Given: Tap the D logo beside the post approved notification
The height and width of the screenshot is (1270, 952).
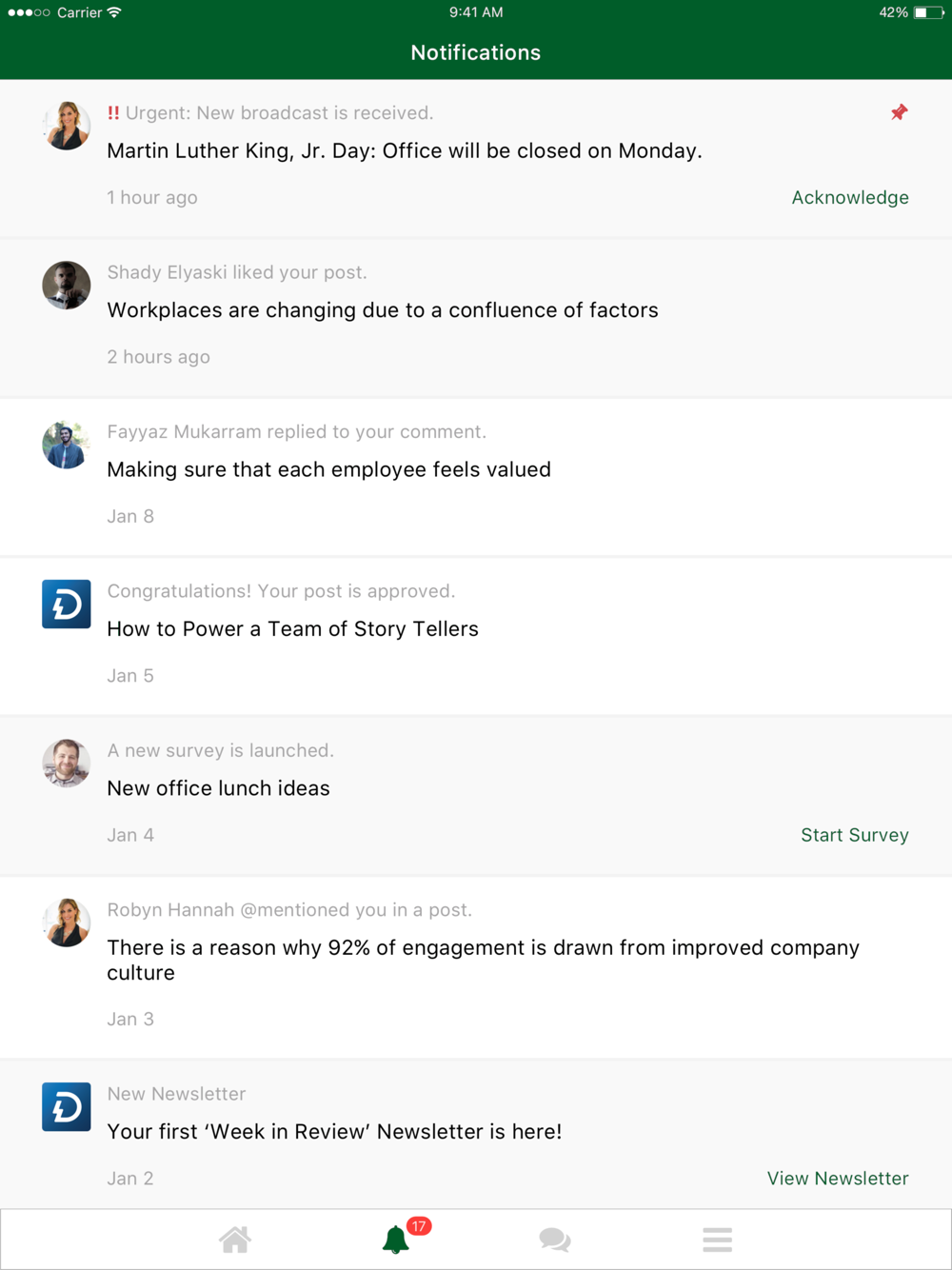Looking at the screenshot, I should 67,605.
